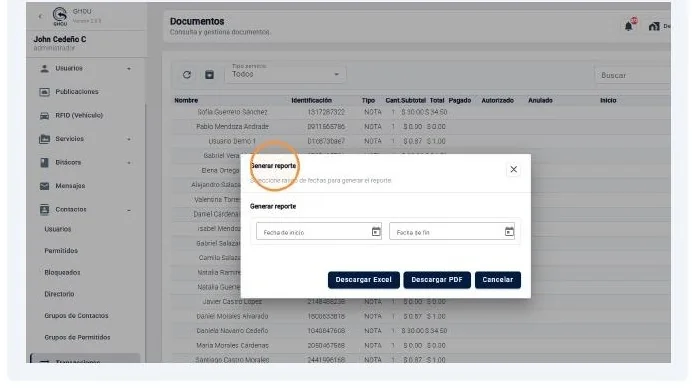Viewport: 695px width, 388px height.
Task: Click the Contactos icon in sidebar
Action: pyautogui.click(x=44, y=209)
